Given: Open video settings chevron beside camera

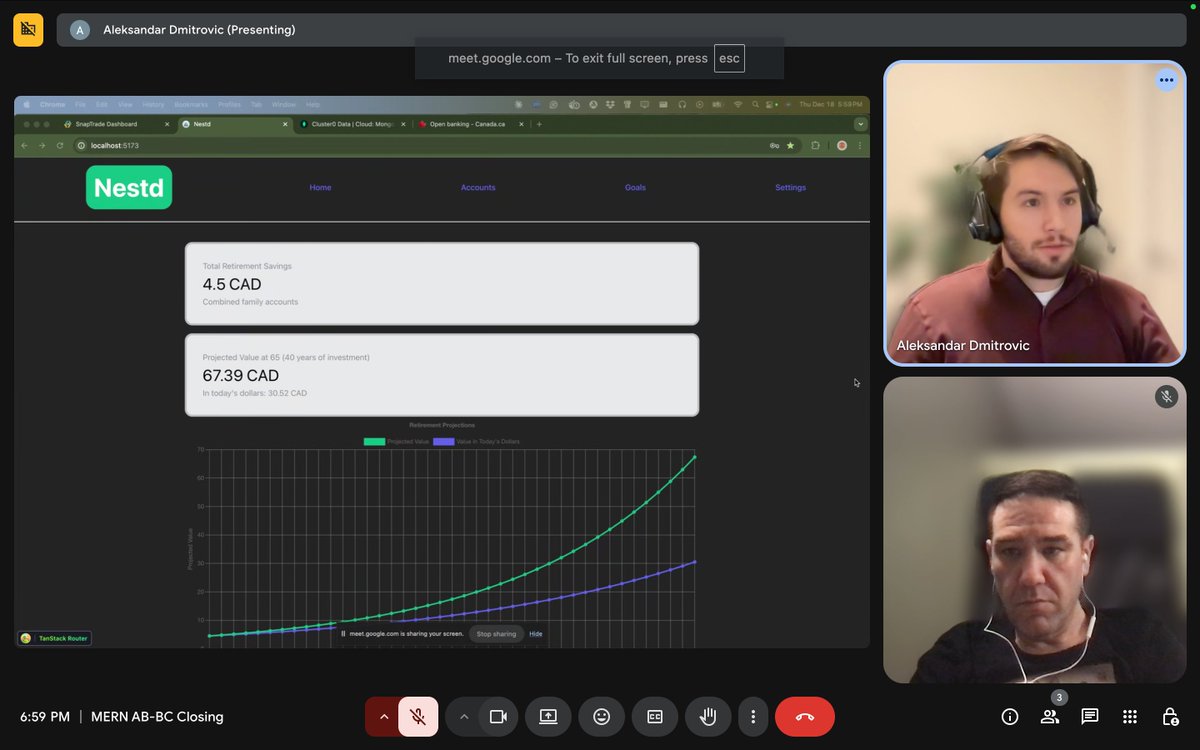Looking at the screenshot, I should click(x=463, y=716).
